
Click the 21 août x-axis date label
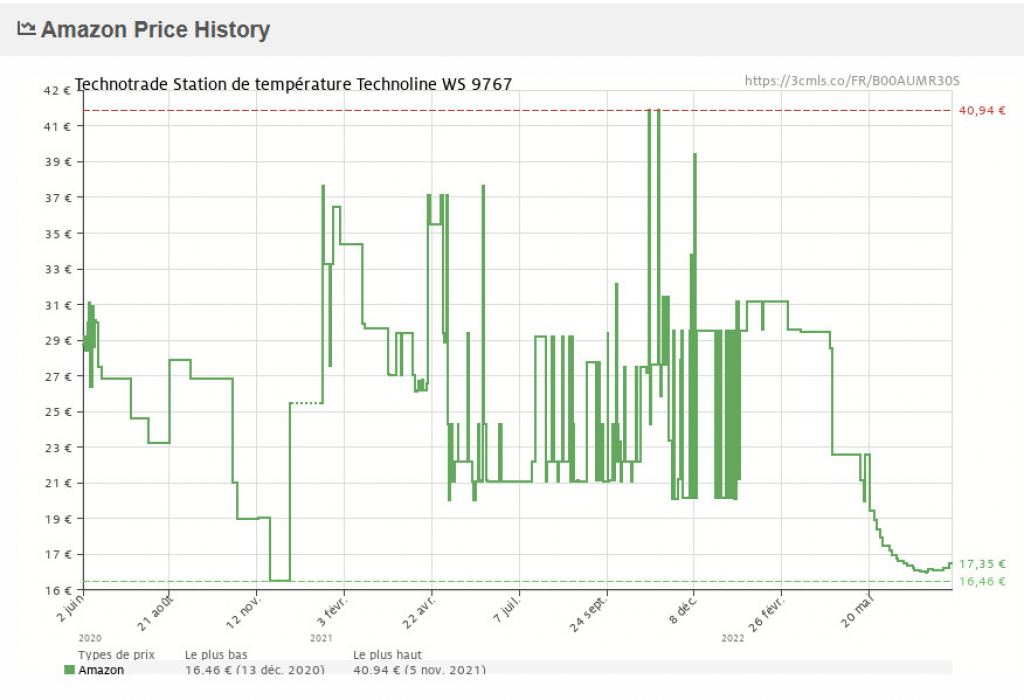coord(155,612)
